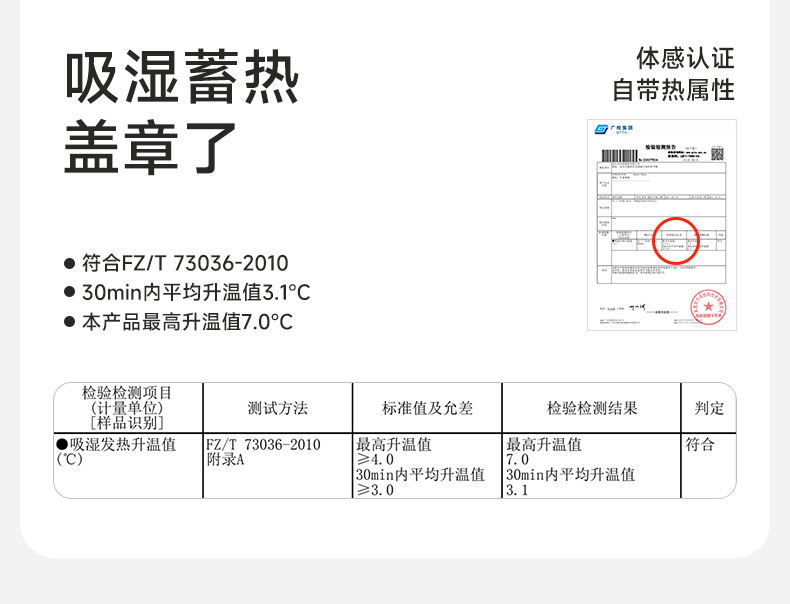
Task: Click table header '检验检测结果'
Action: coord(592,408)
